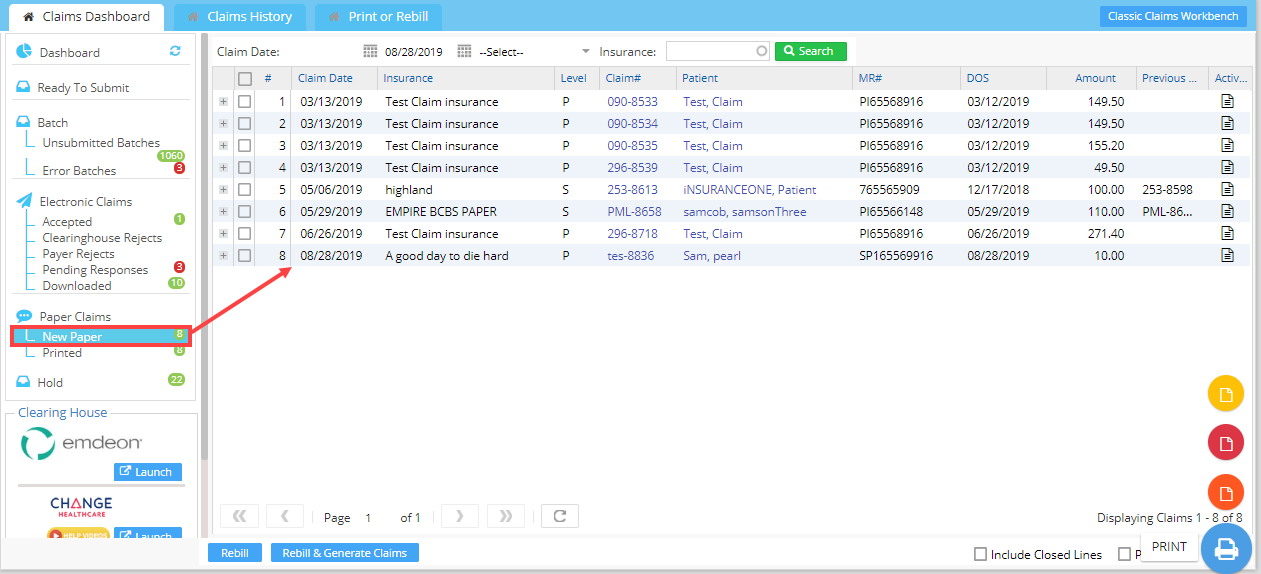
Task: Click the Dashboard refresh icon in sidebar
Action: coord(175,51)
